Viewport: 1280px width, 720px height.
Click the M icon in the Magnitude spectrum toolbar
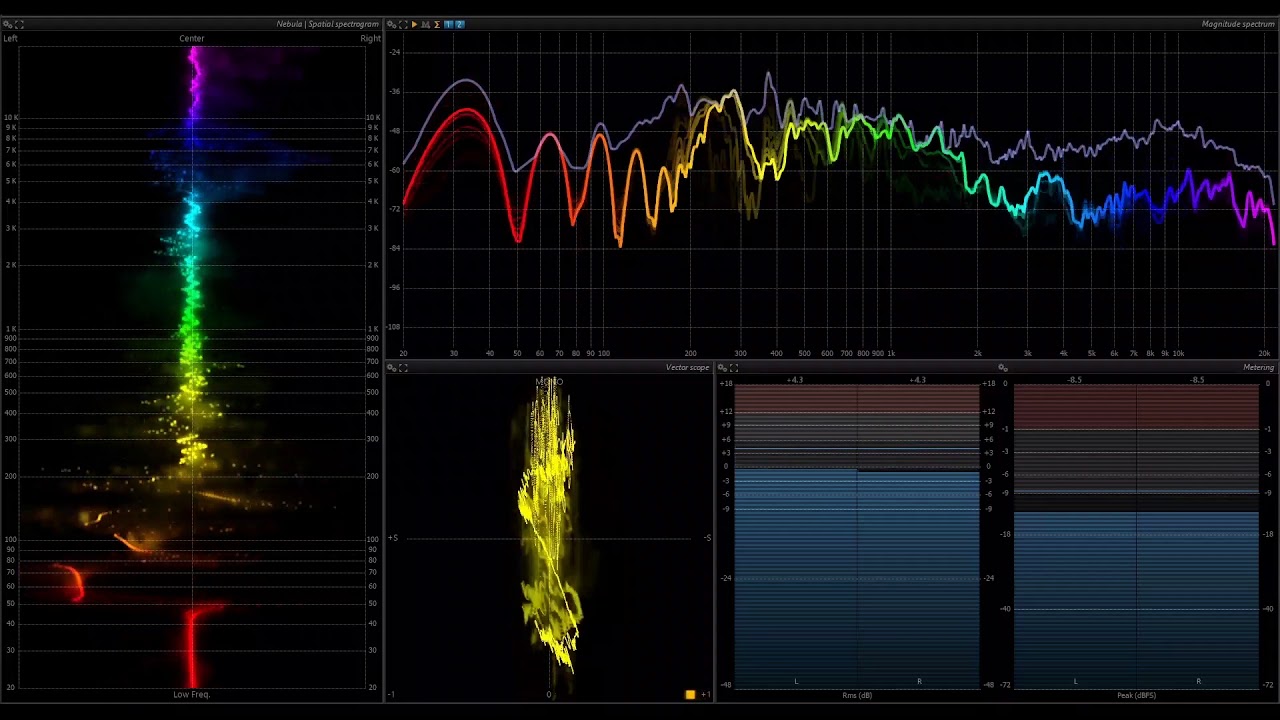pos(425,24)
